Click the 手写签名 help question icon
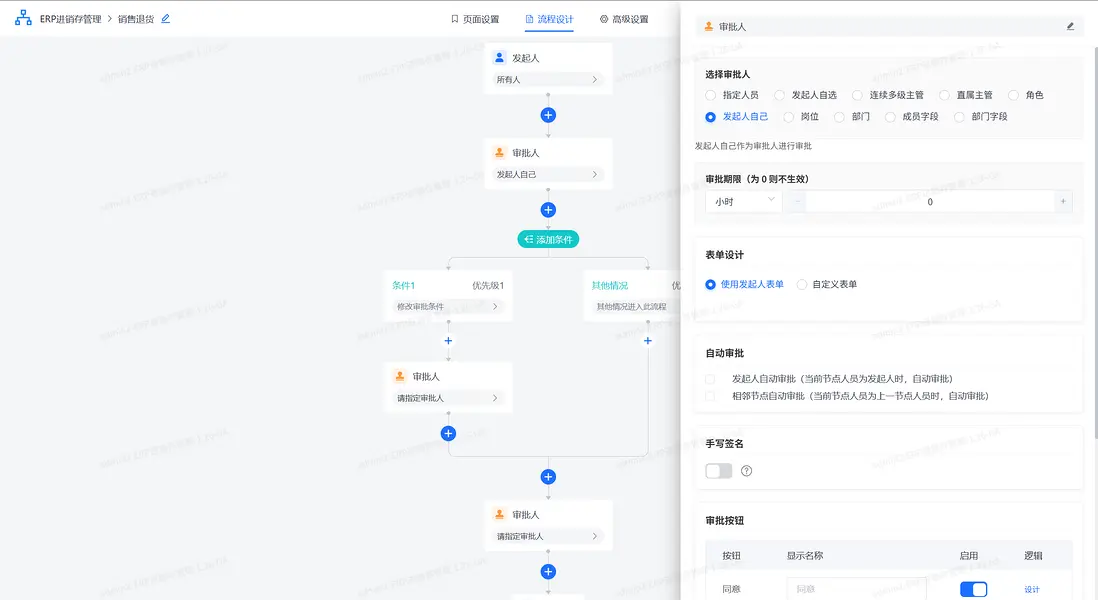The width and height of the screenshot is (1098, 600). tap(746, 471)
